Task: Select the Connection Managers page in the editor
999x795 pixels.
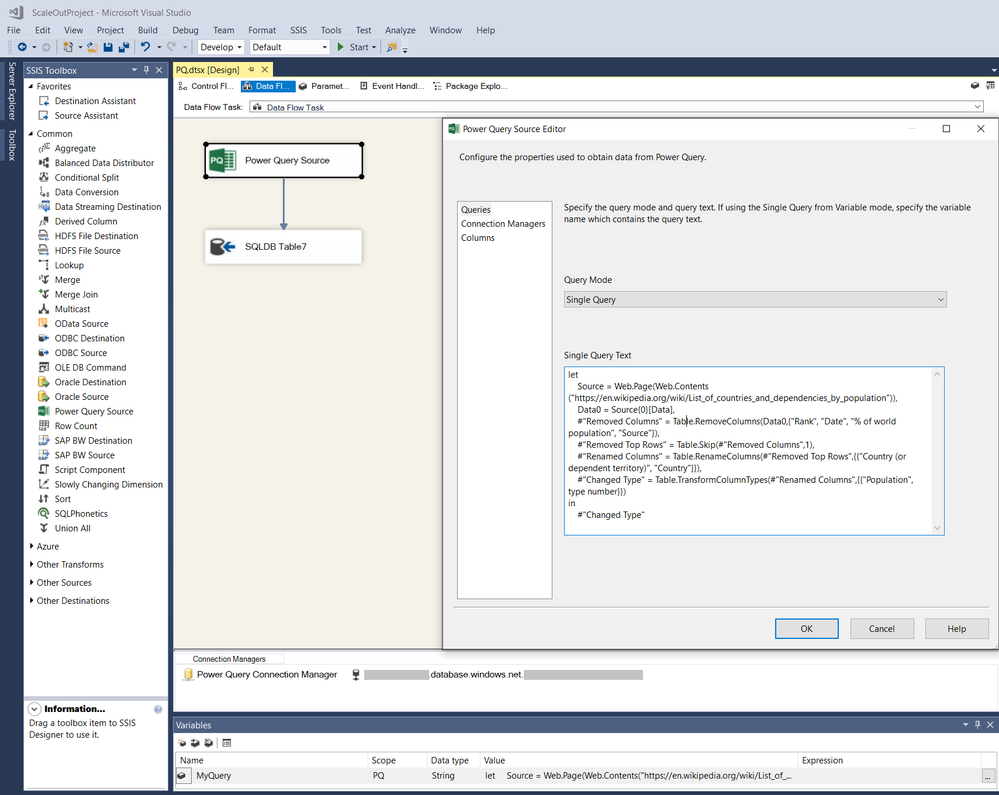Action: (503, 224)
